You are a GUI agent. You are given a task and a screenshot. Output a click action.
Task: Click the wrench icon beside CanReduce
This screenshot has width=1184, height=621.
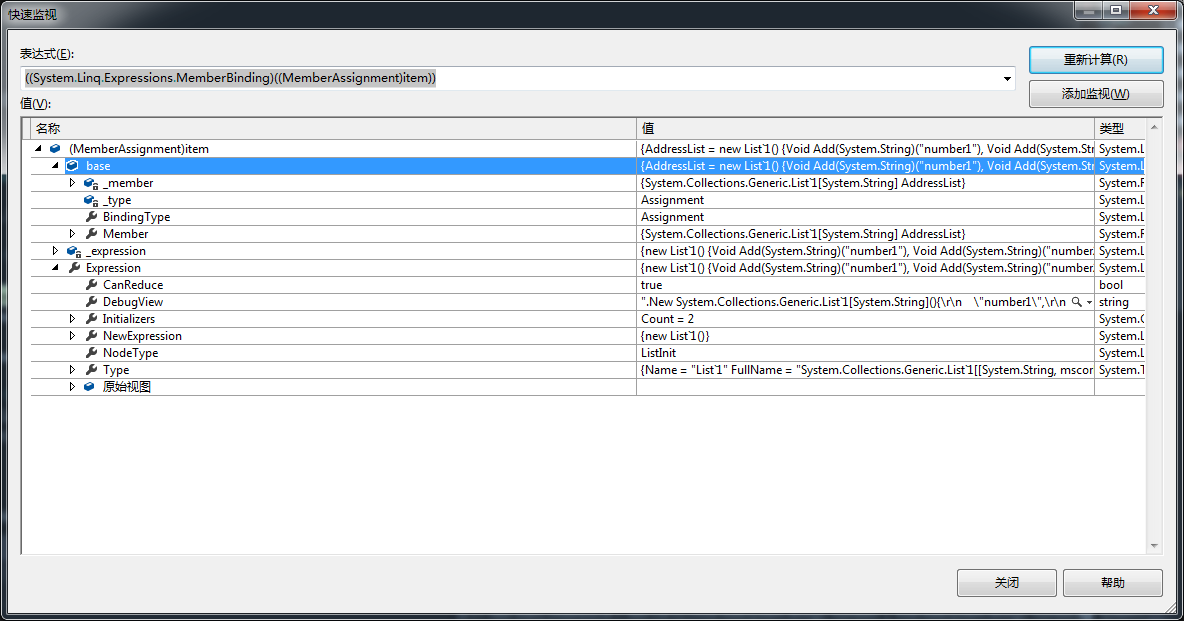pos(91,285)
